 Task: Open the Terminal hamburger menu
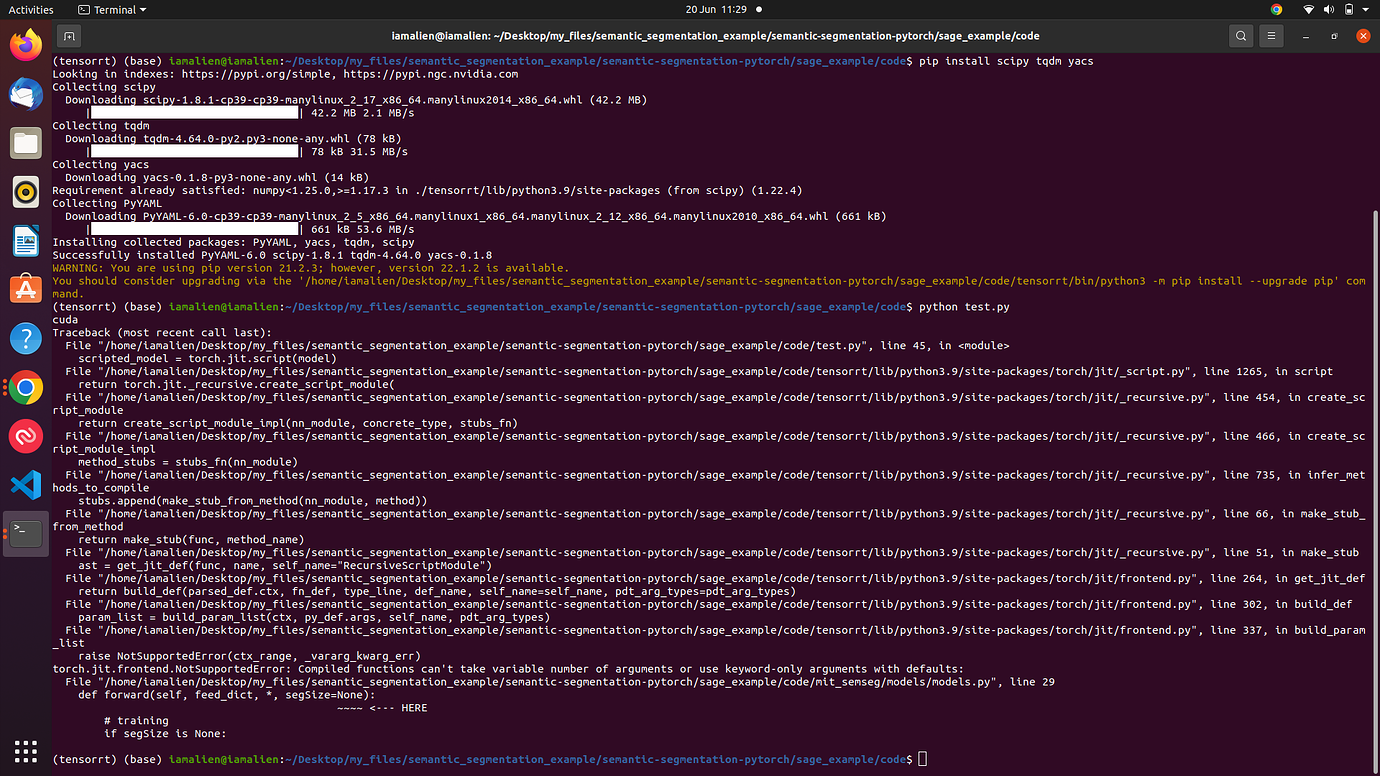(x=1270, y=35)
